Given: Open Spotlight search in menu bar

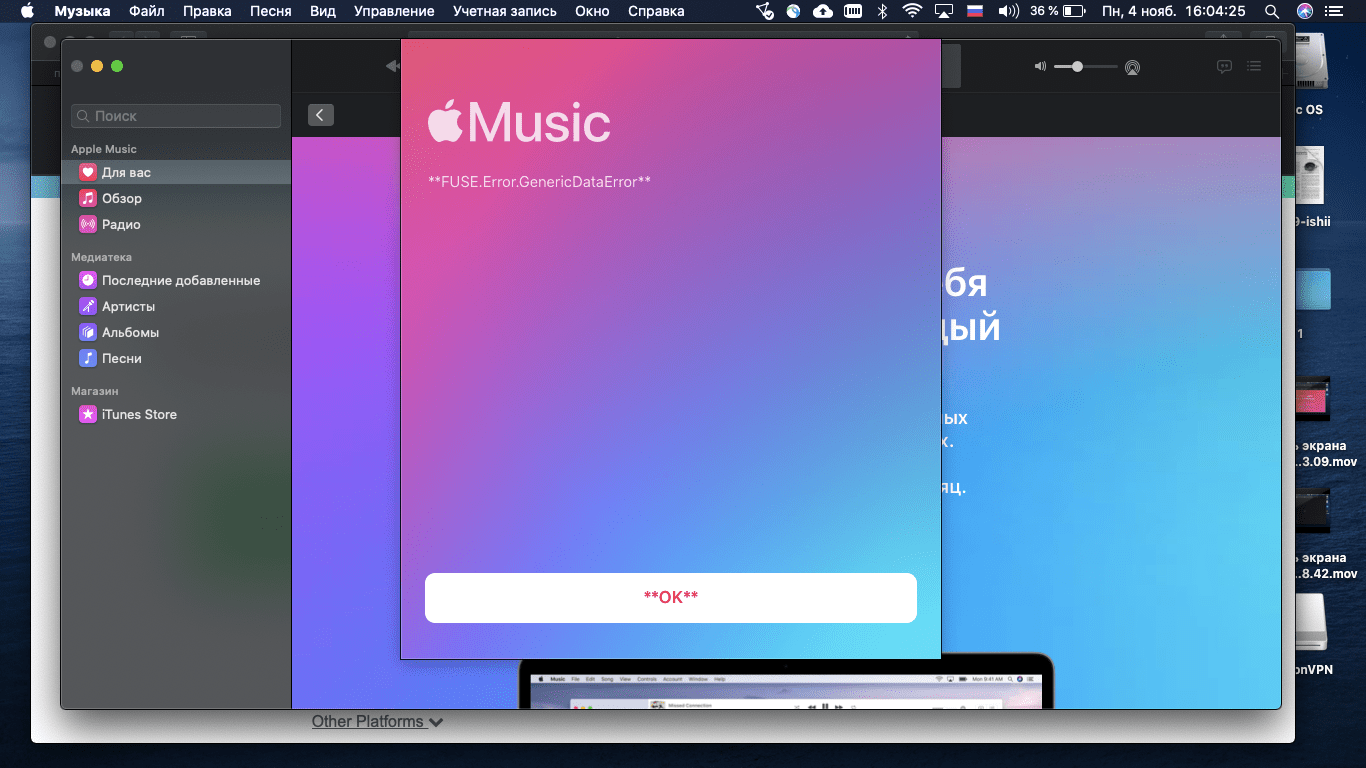Looking at the screenshot, I should click(1272, 11).
